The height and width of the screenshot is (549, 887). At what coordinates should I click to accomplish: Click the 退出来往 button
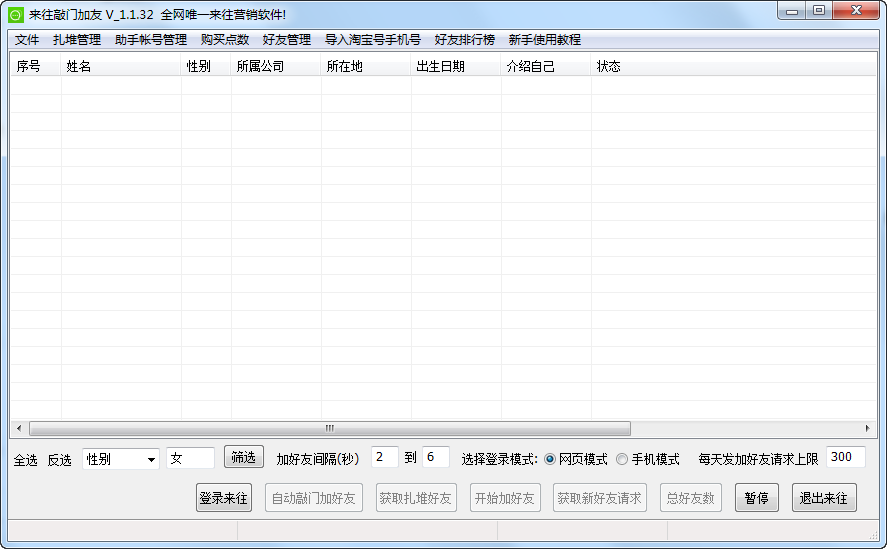(x=824, y=498)
